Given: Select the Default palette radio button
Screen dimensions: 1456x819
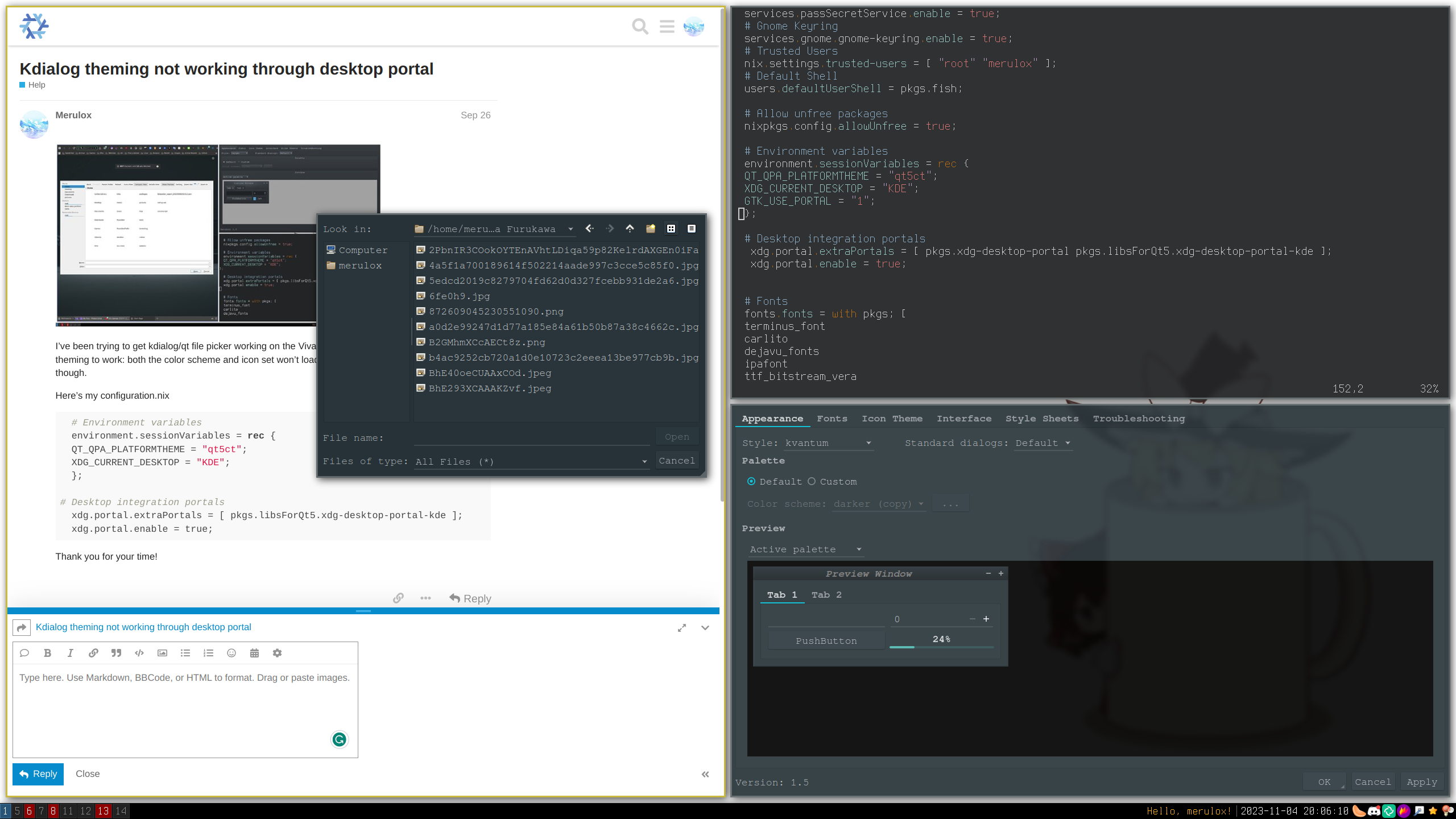Looking at the screenshot, I should tap(751, 482).
